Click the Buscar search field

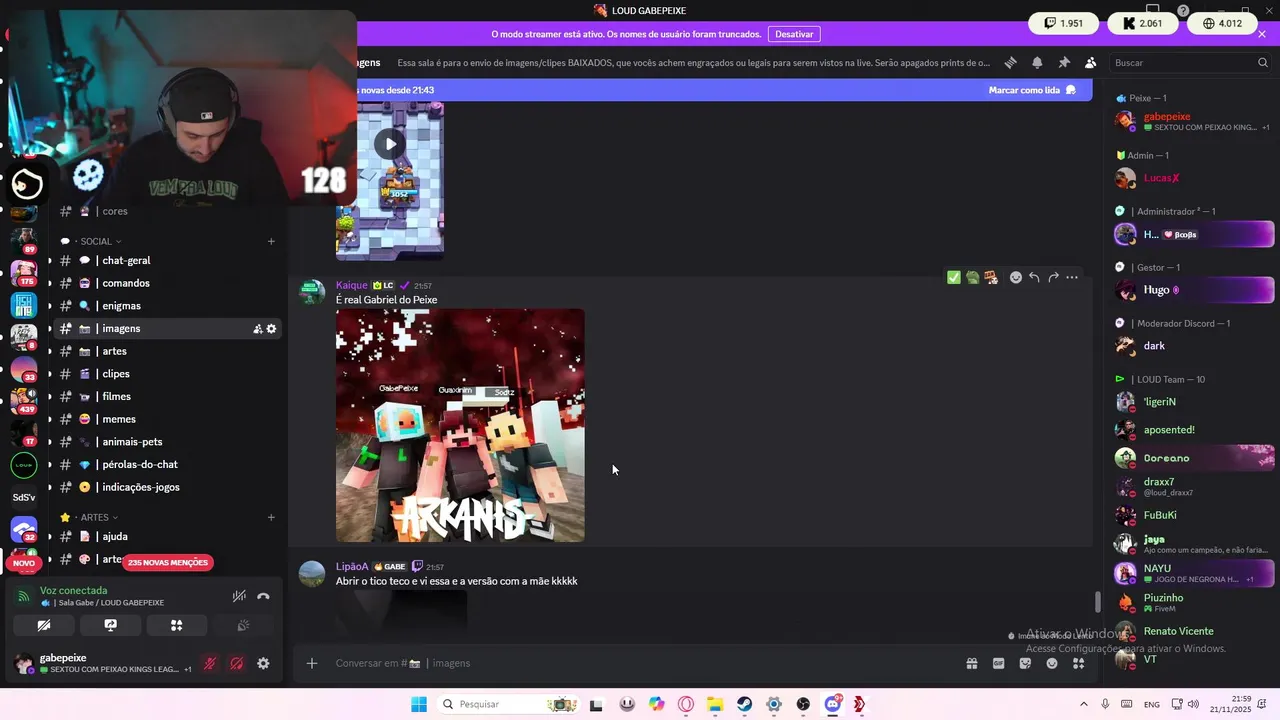point(1190,62)
